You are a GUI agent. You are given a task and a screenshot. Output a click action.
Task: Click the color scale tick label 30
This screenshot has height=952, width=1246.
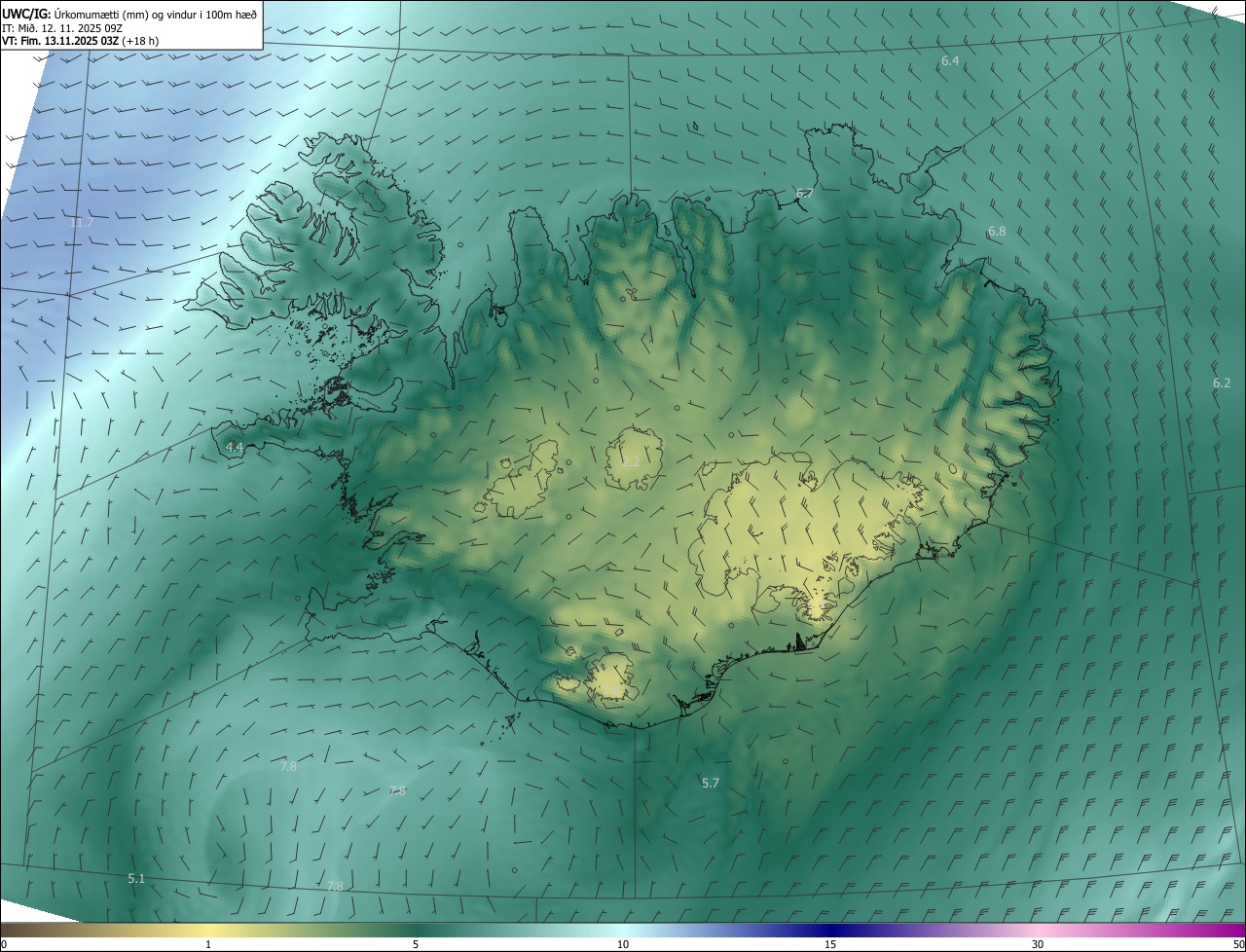[1038, 944]
